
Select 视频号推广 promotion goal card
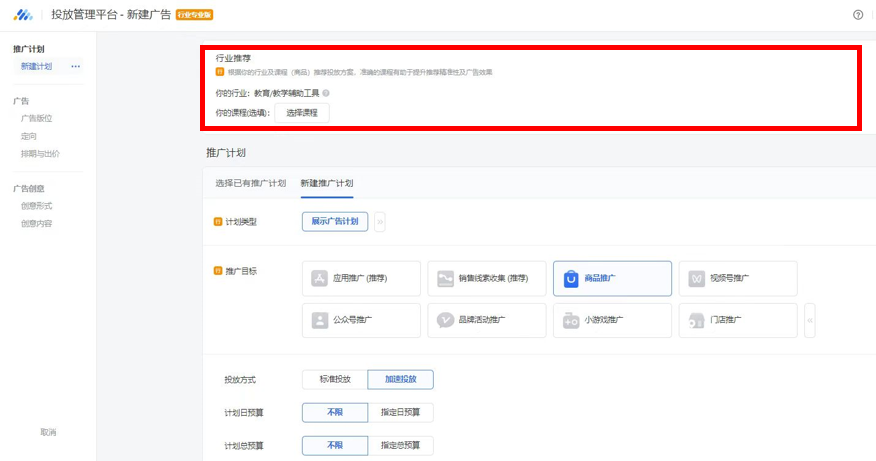click(x=738, y=278)
